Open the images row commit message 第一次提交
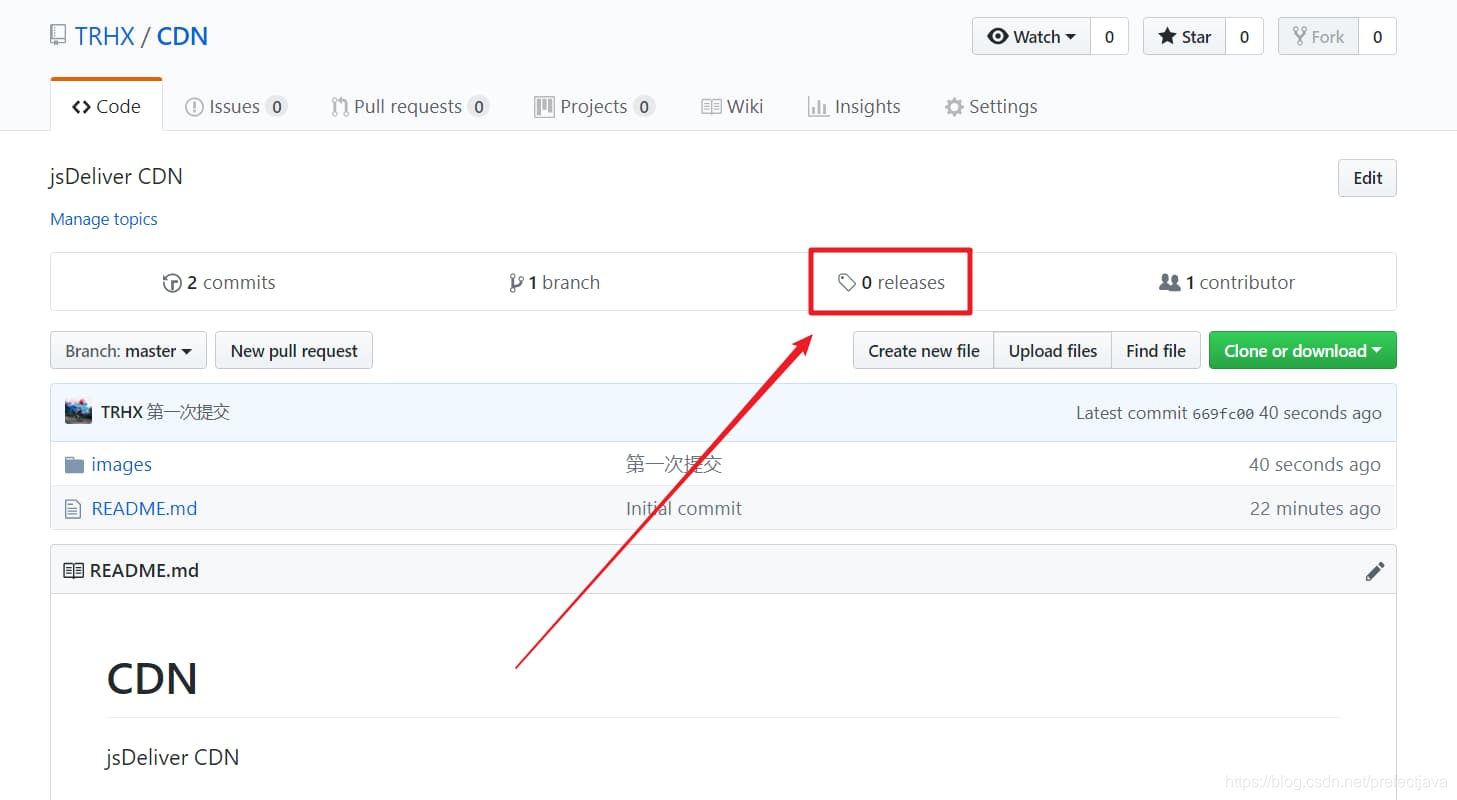 click(674, 464)
